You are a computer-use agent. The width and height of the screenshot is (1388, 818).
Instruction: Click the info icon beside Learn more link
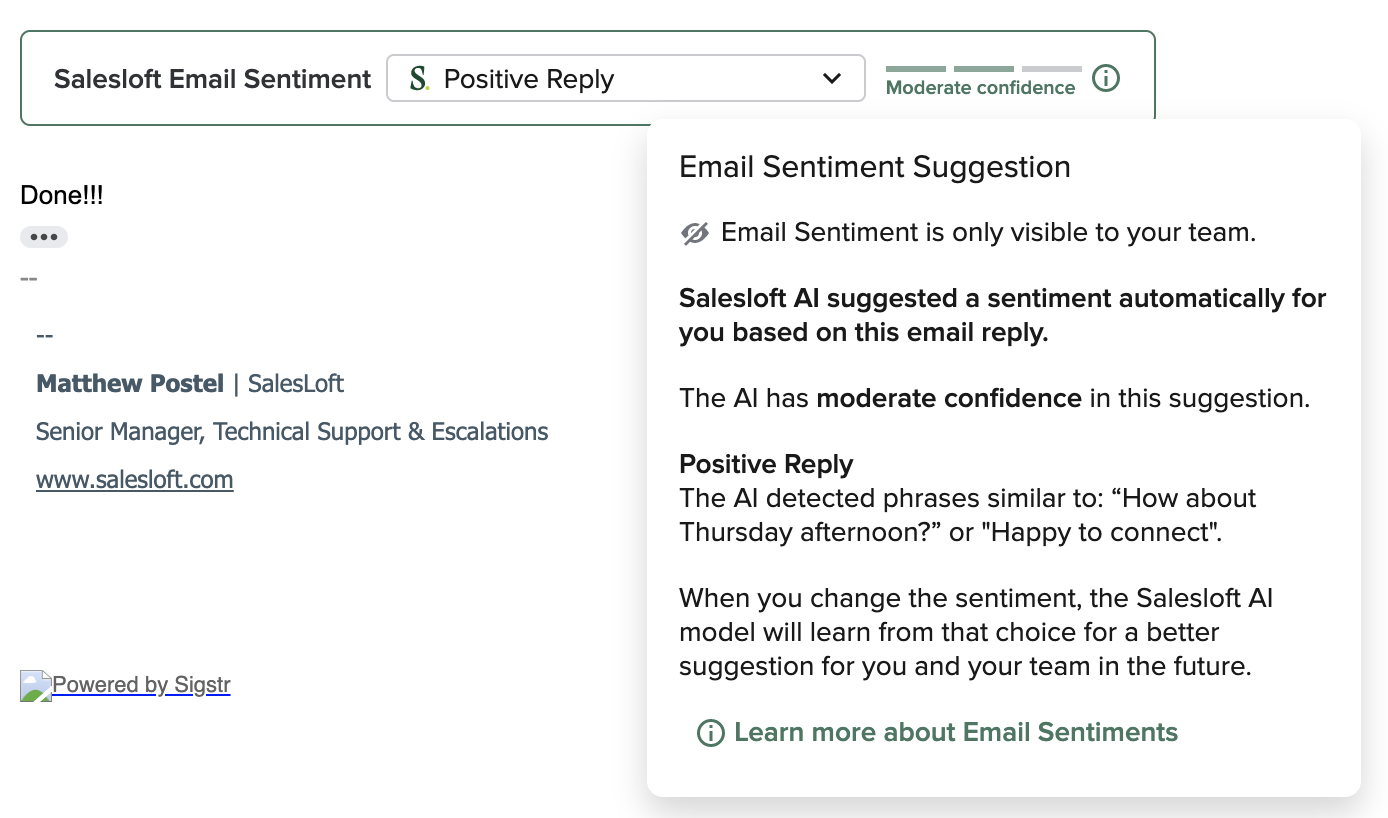tap(710, 733)
